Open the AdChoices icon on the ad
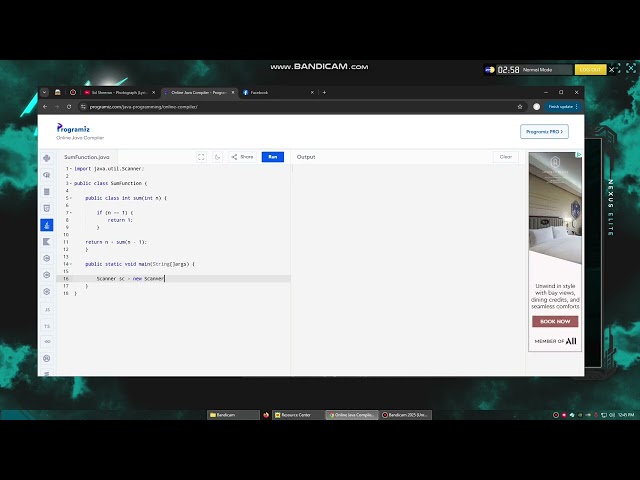This screenshot has width=640, height=480. 579,155
